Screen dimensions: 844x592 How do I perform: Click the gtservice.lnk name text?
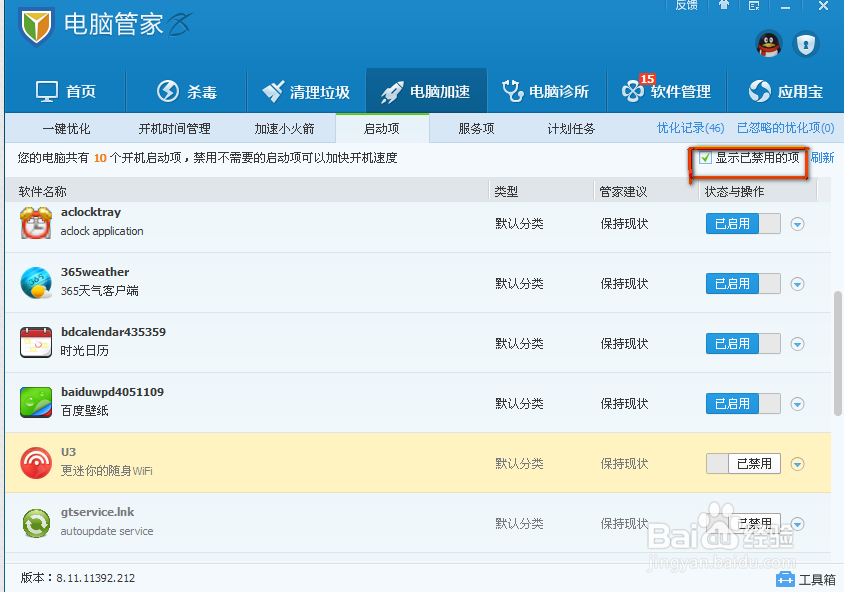click(97, 512)
